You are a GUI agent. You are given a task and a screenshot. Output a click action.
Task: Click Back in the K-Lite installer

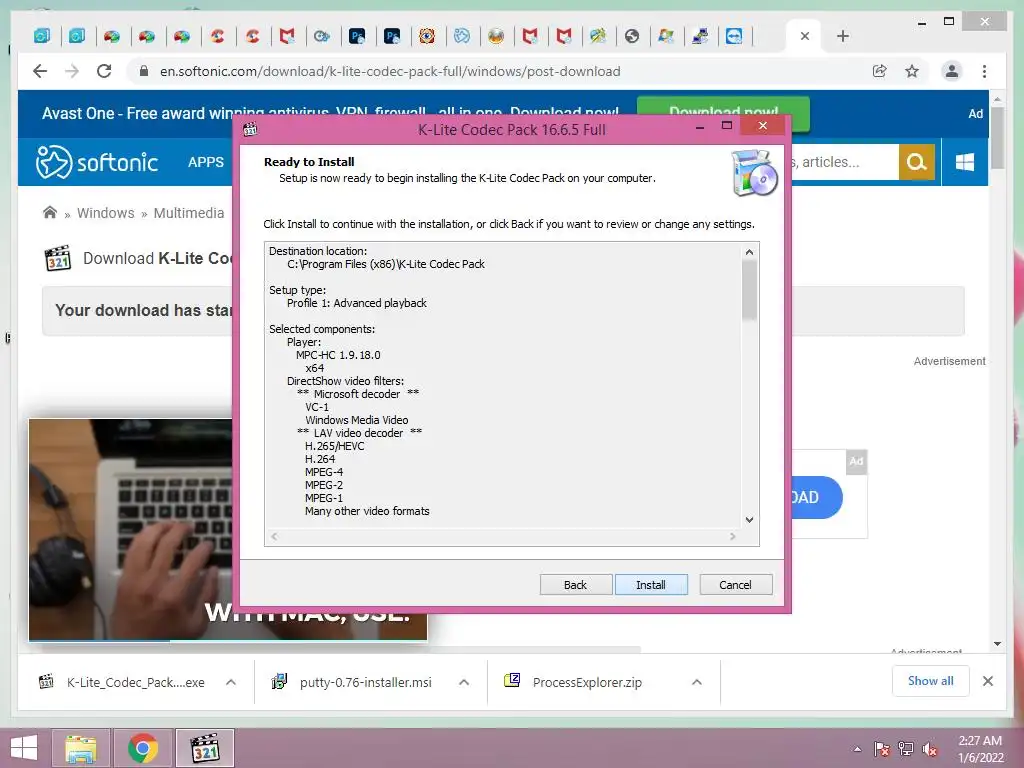[575, 584]
